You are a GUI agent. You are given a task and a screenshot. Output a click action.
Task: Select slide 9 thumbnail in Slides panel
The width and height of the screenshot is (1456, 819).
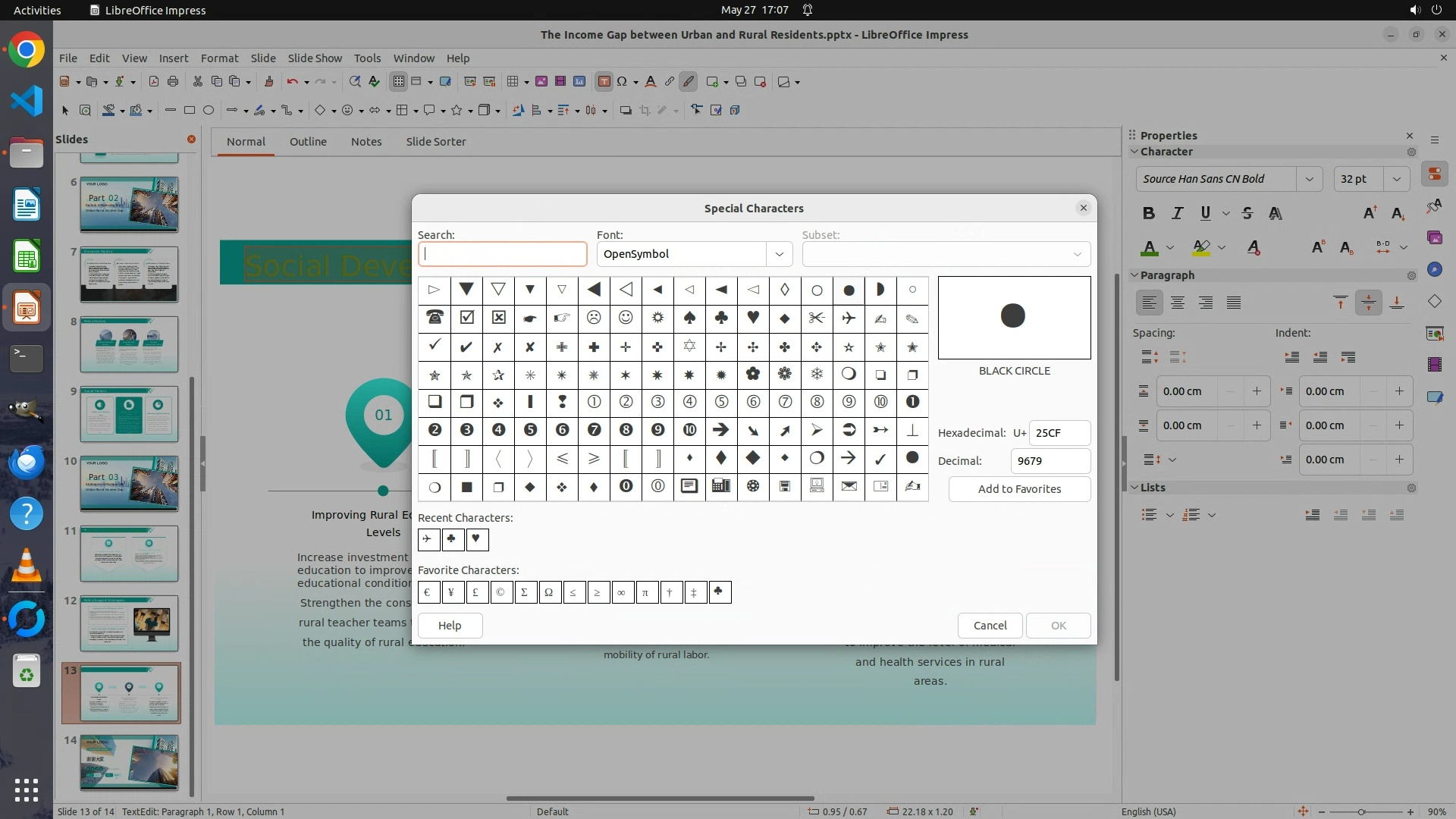point(129,414)
